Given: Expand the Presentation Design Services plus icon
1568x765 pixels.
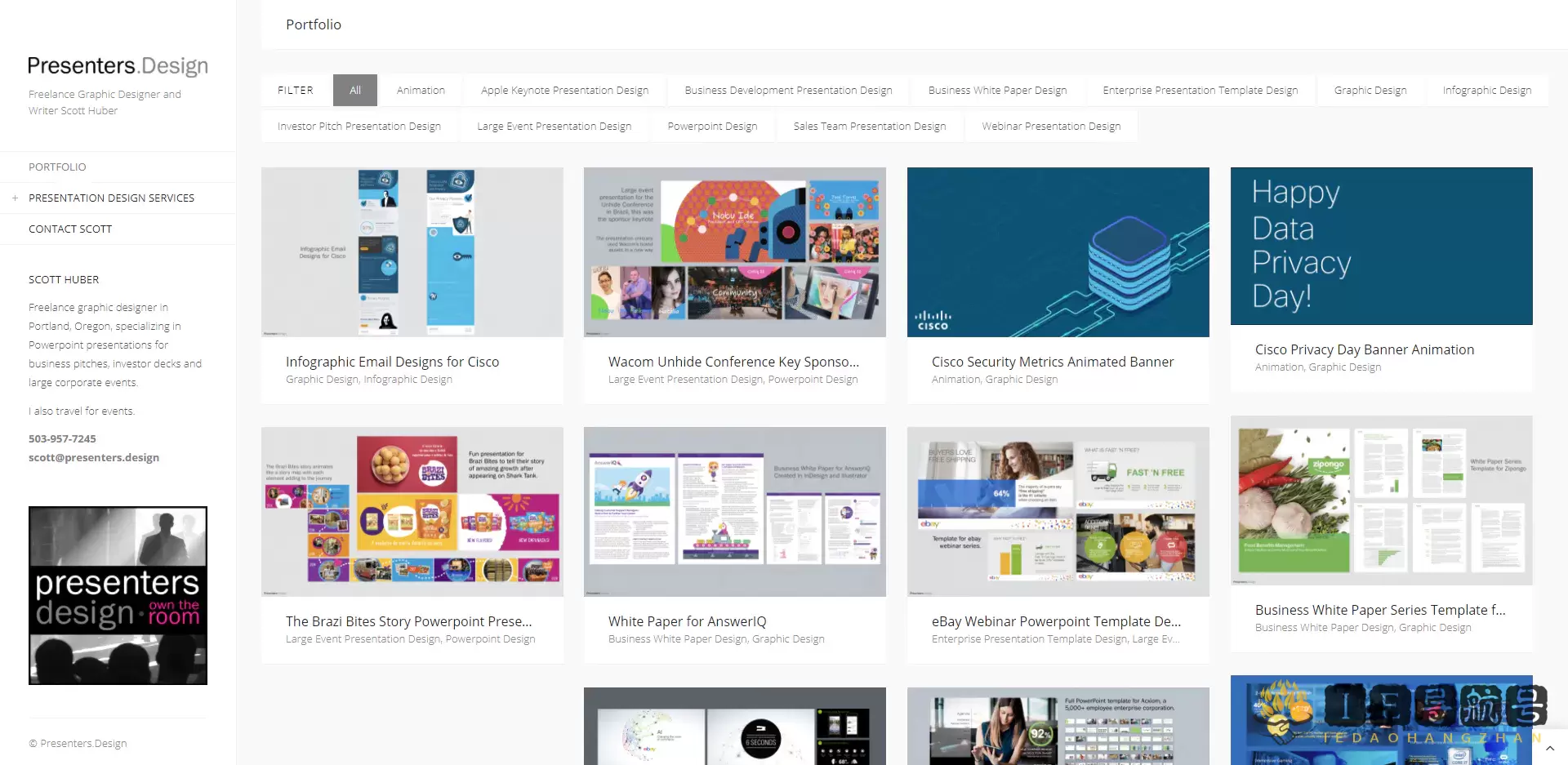Looking at the screenshot, I should tap(15, 198).
